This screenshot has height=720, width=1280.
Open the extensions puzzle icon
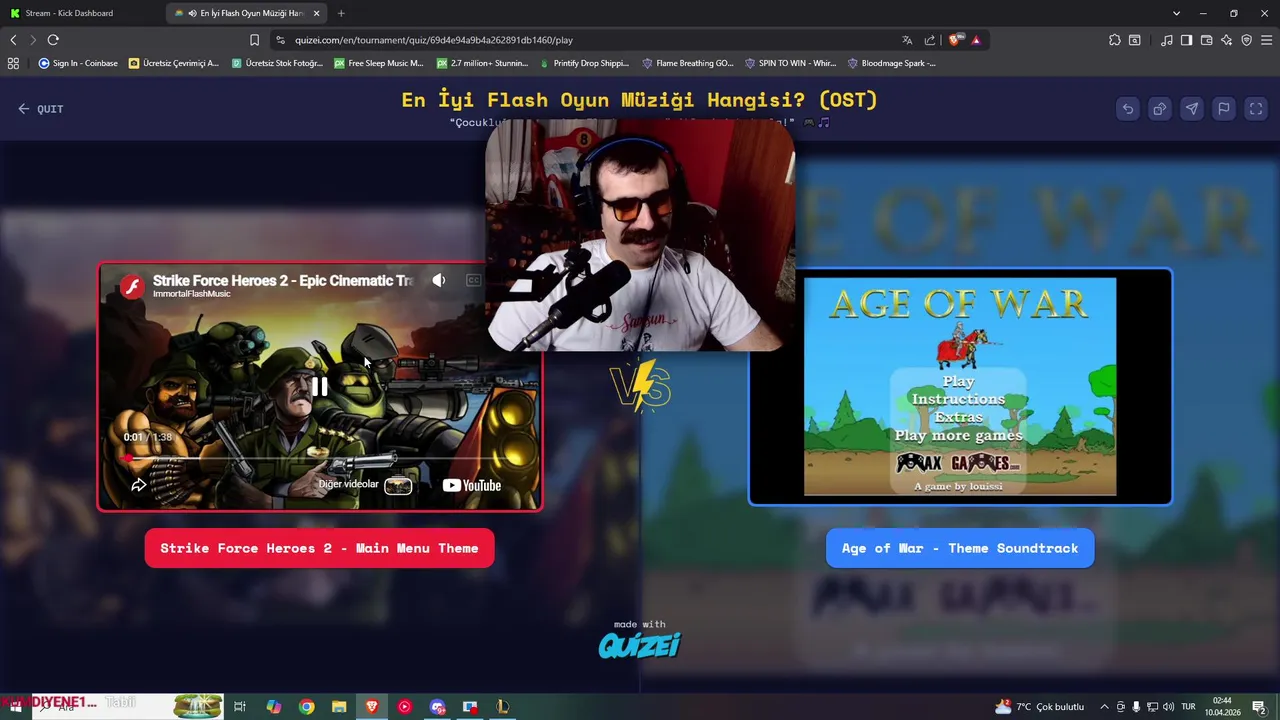click(1115, 40)
